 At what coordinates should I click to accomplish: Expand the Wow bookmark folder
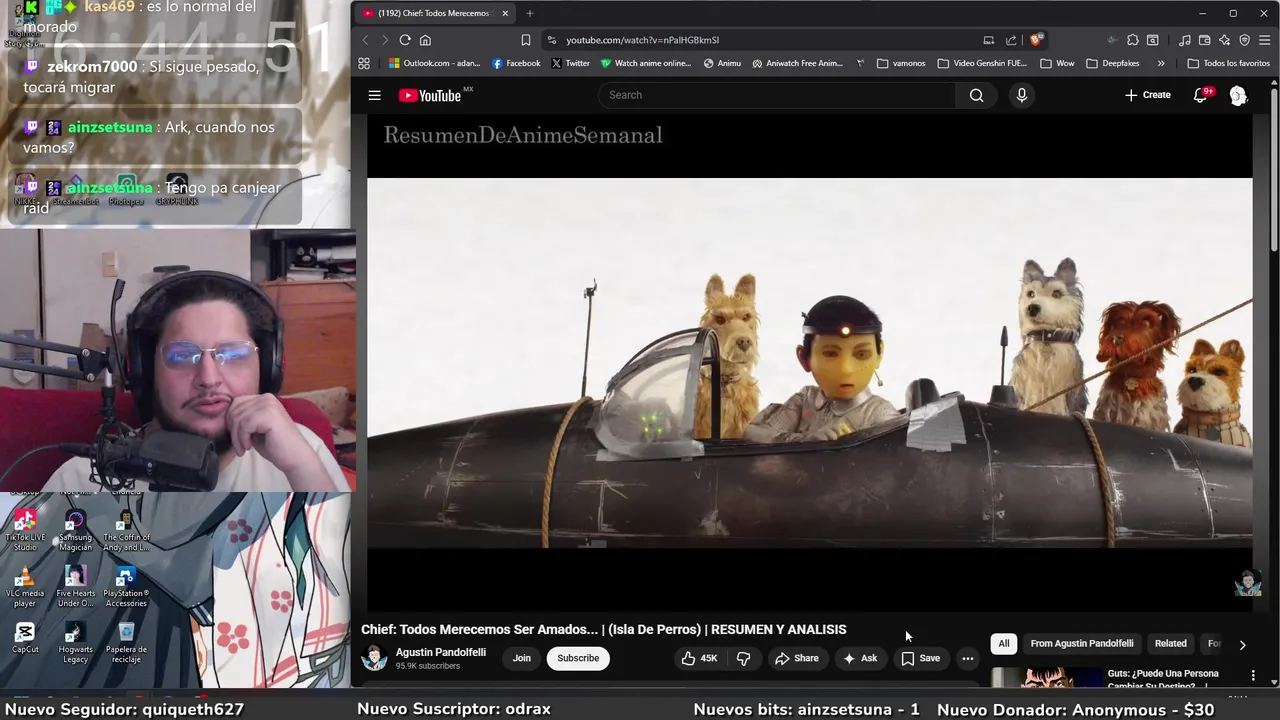coord(1057,63)
